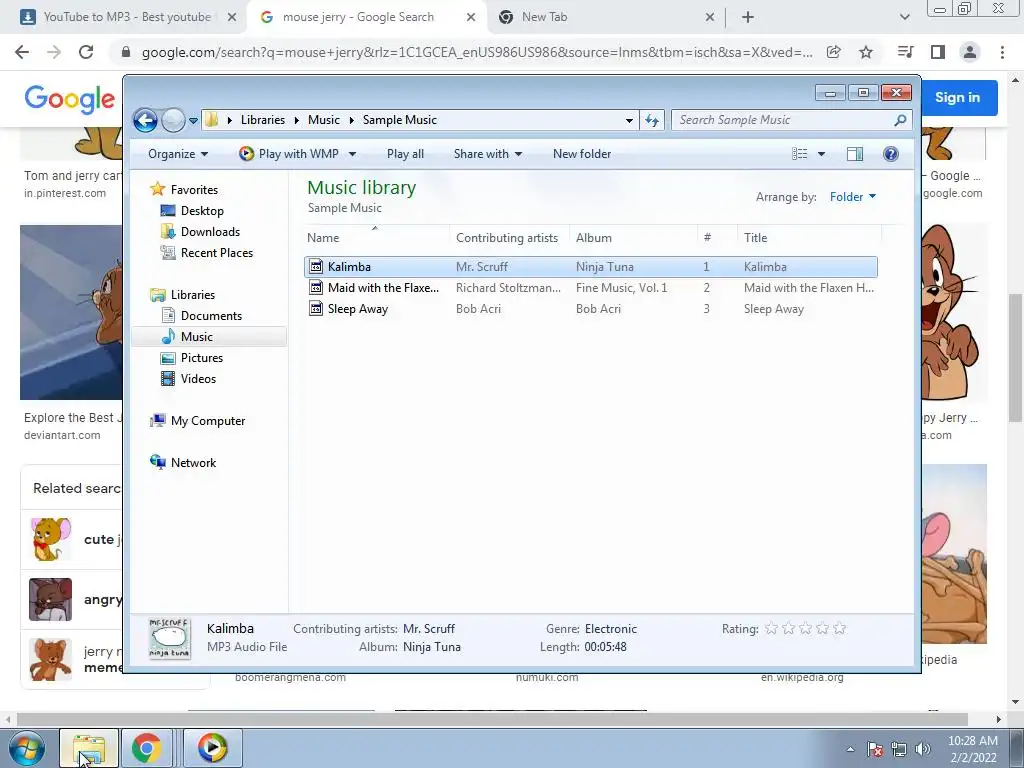Screen dimensions: 1024x768
Task: Select My Computer in the navigation pane
Action: (x=208, y=421)
